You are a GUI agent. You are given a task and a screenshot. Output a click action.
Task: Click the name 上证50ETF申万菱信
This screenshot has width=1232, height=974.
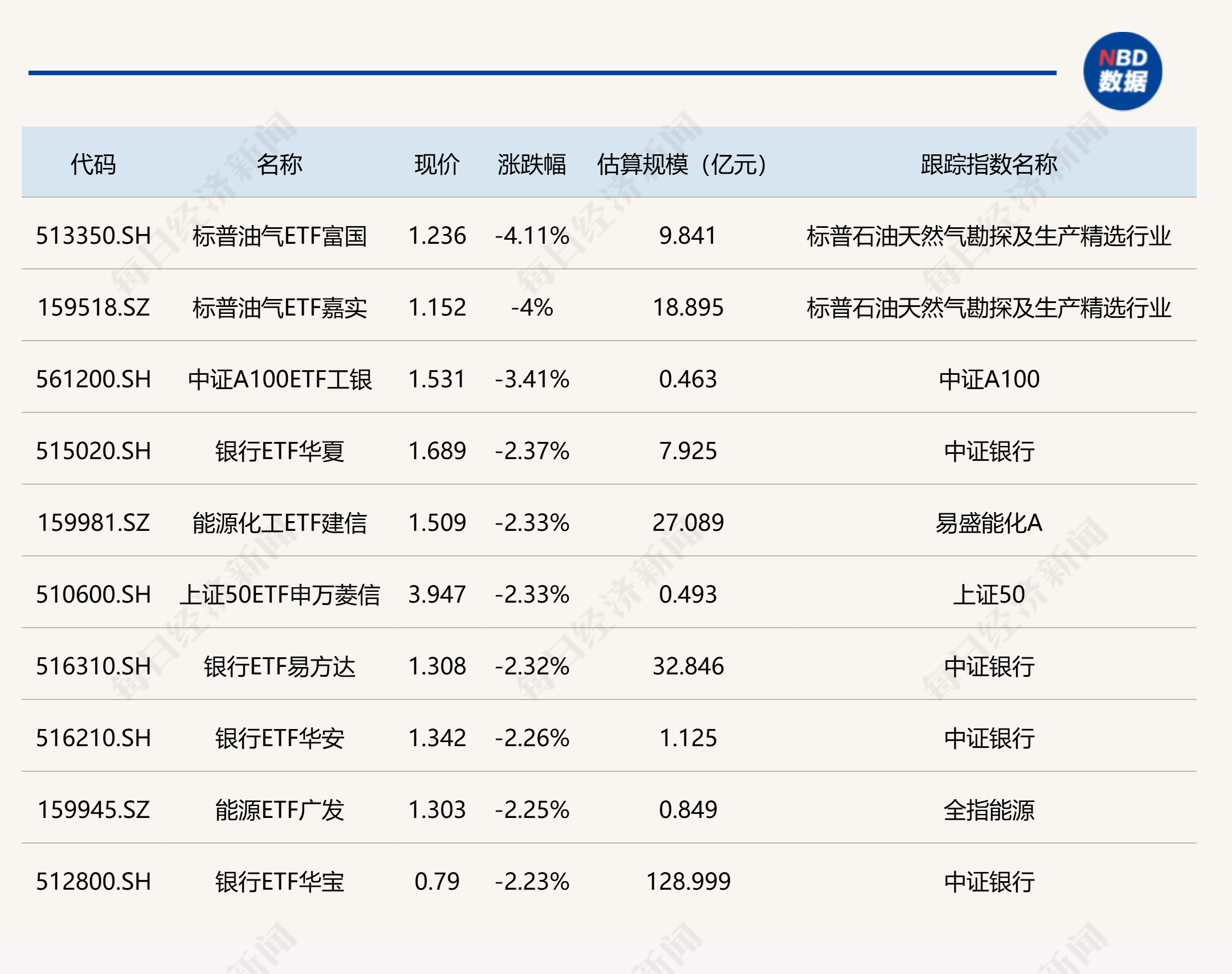[x=279, y=595]
